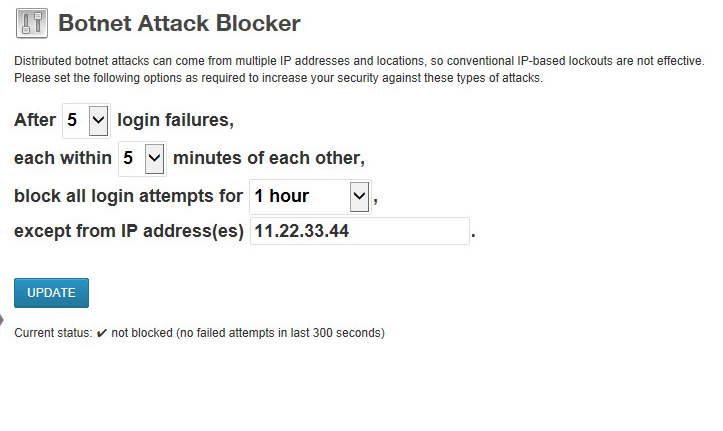
Task: Open the login failures count dropdown
Action: [86, 120]
